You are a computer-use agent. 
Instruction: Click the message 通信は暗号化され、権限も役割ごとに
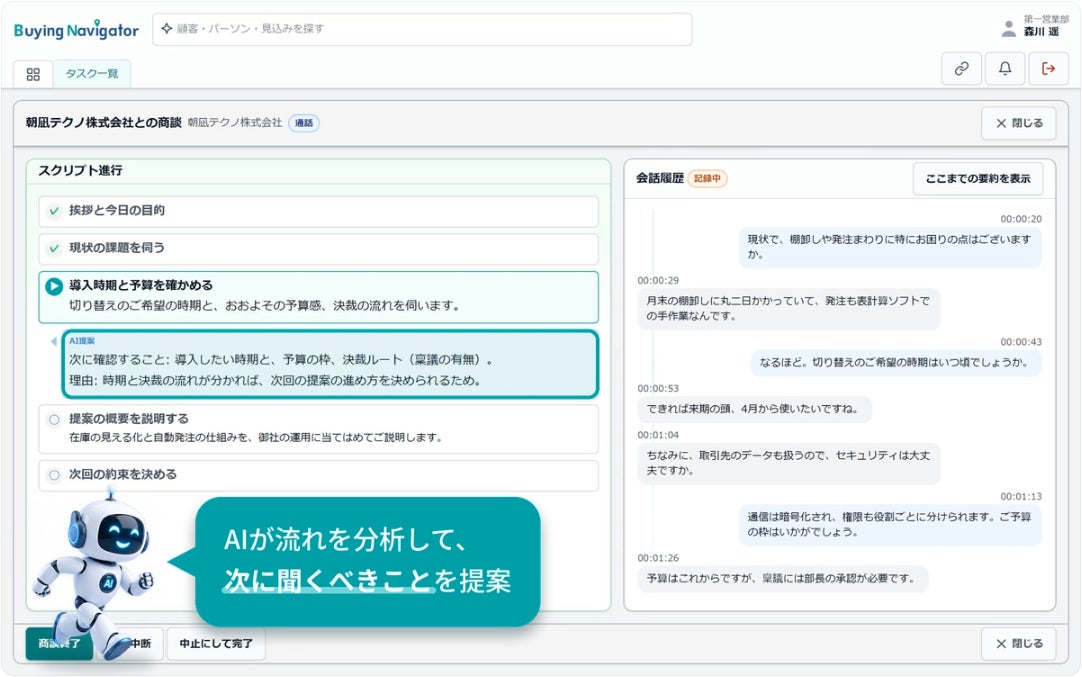point(889,524)
